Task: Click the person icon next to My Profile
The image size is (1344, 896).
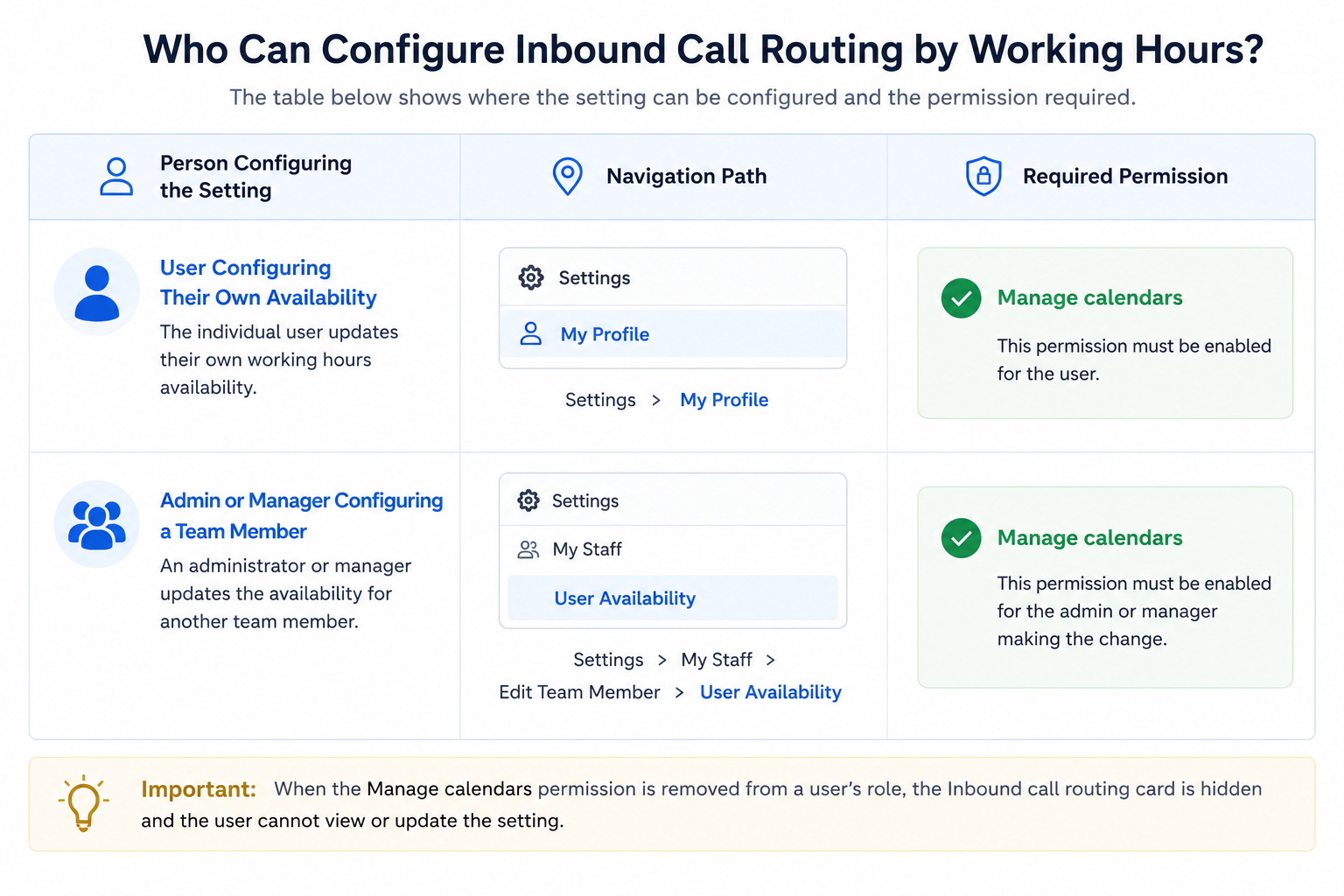Action: click(x=531, y=333)
